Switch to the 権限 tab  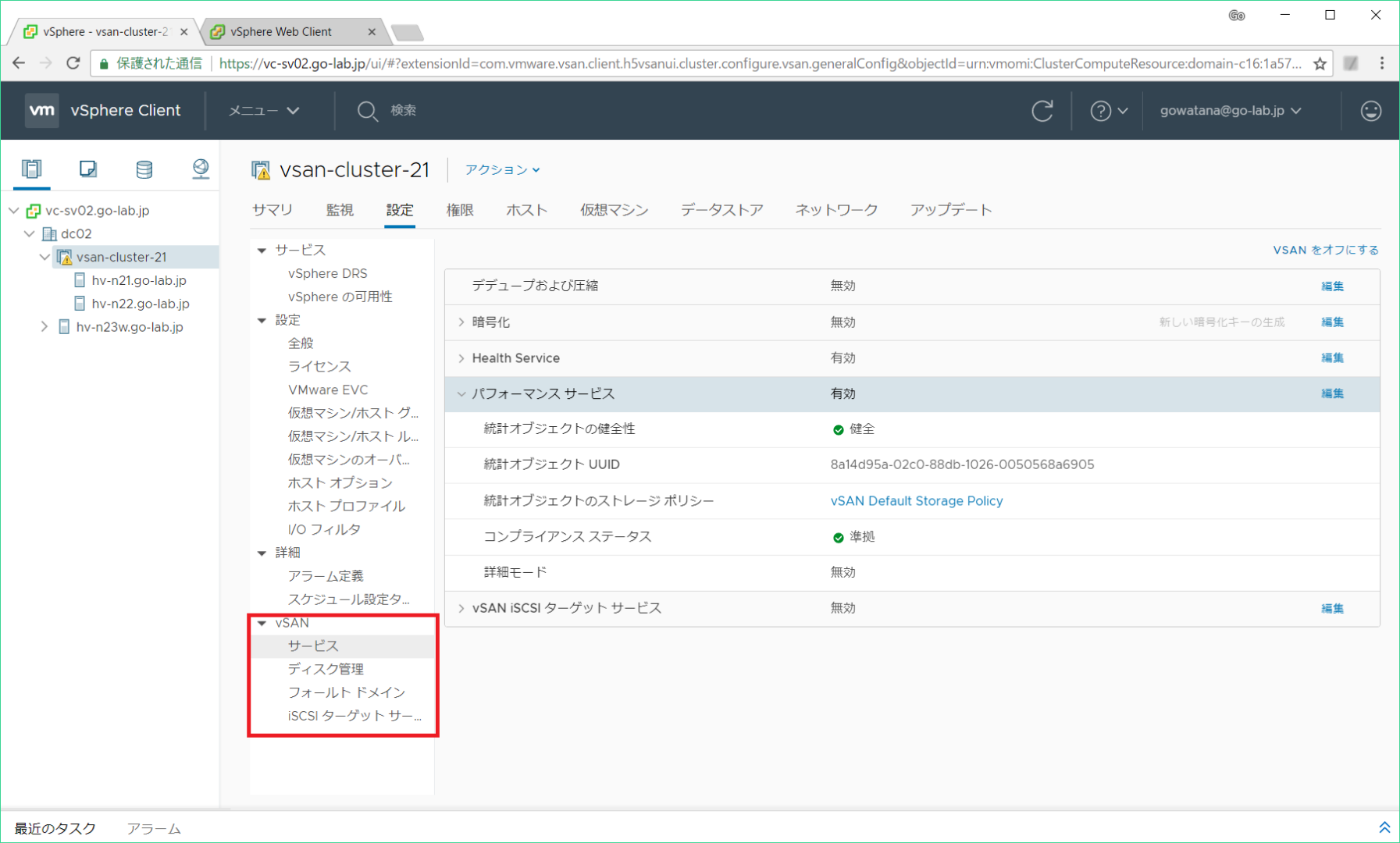click(460, 210)
